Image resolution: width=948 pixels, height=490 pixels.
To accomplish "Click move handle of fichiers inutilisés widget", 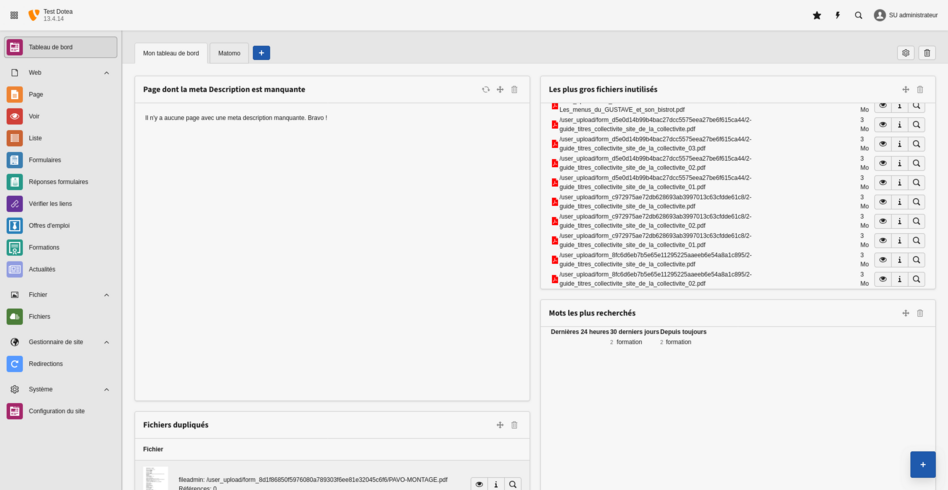I will [x=906, y=90].
